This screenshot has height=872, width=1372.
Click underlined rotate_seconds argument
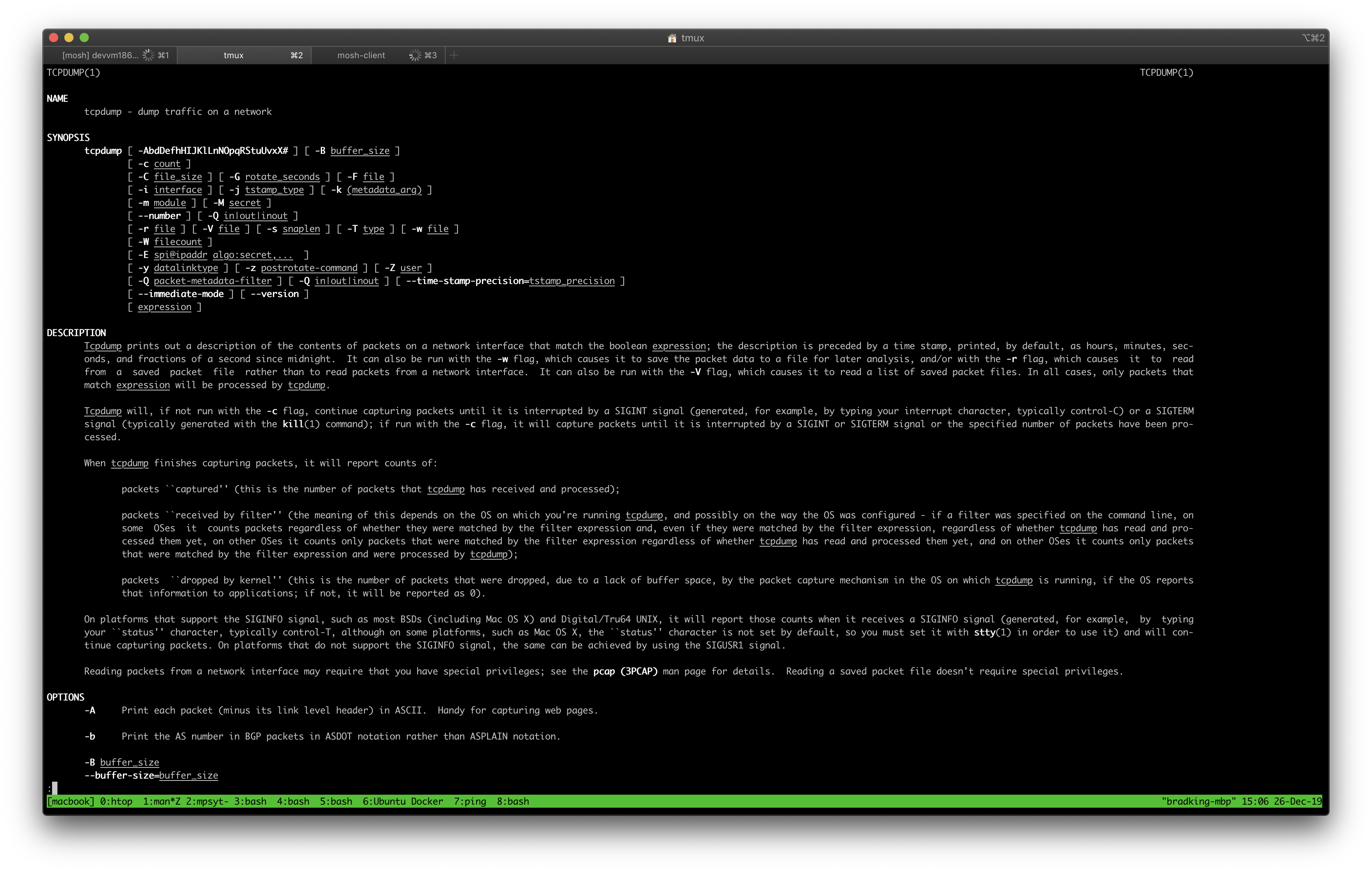tap(282, 177)
